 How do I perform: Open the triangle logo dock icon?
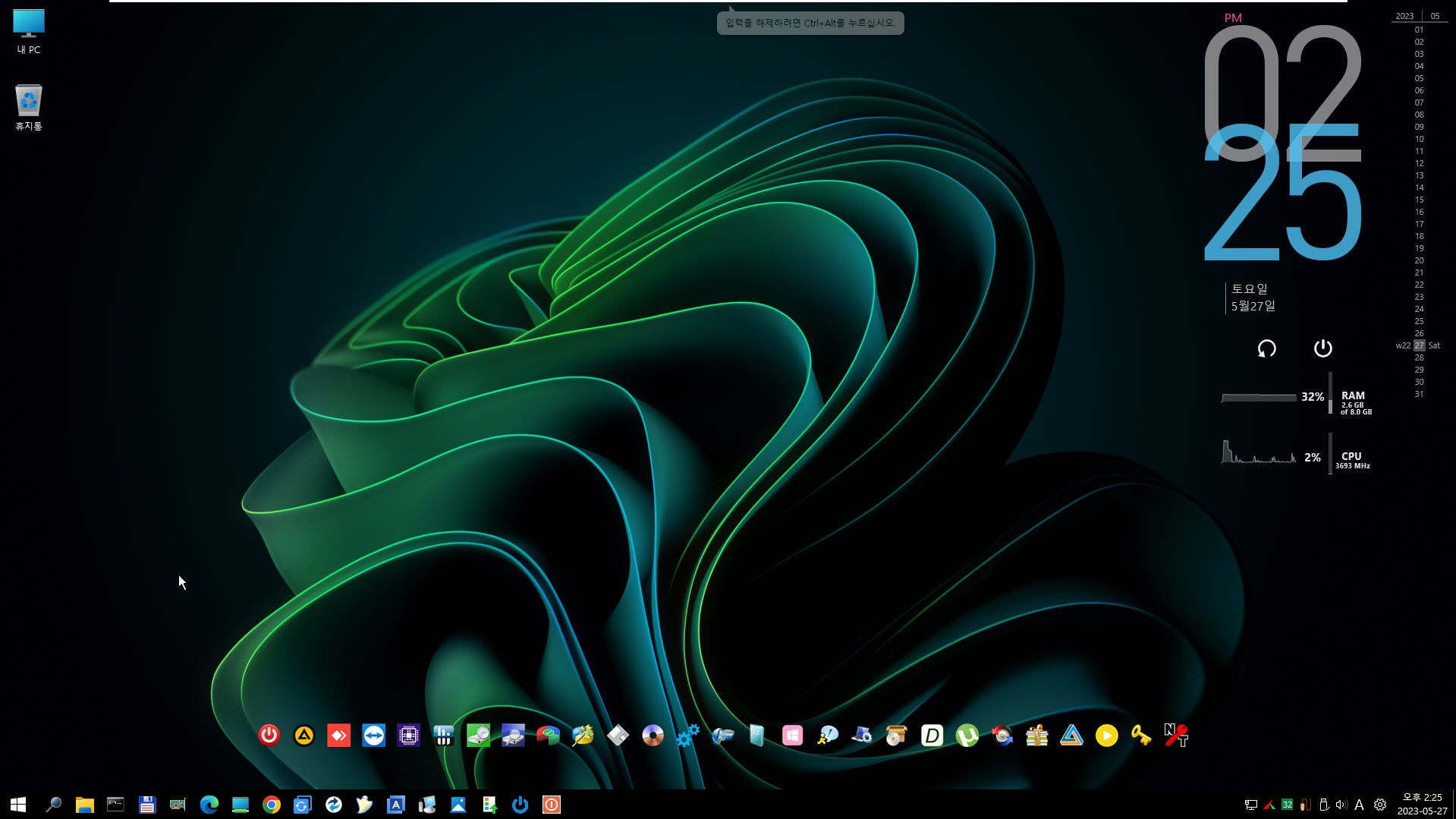point(1071,735)
